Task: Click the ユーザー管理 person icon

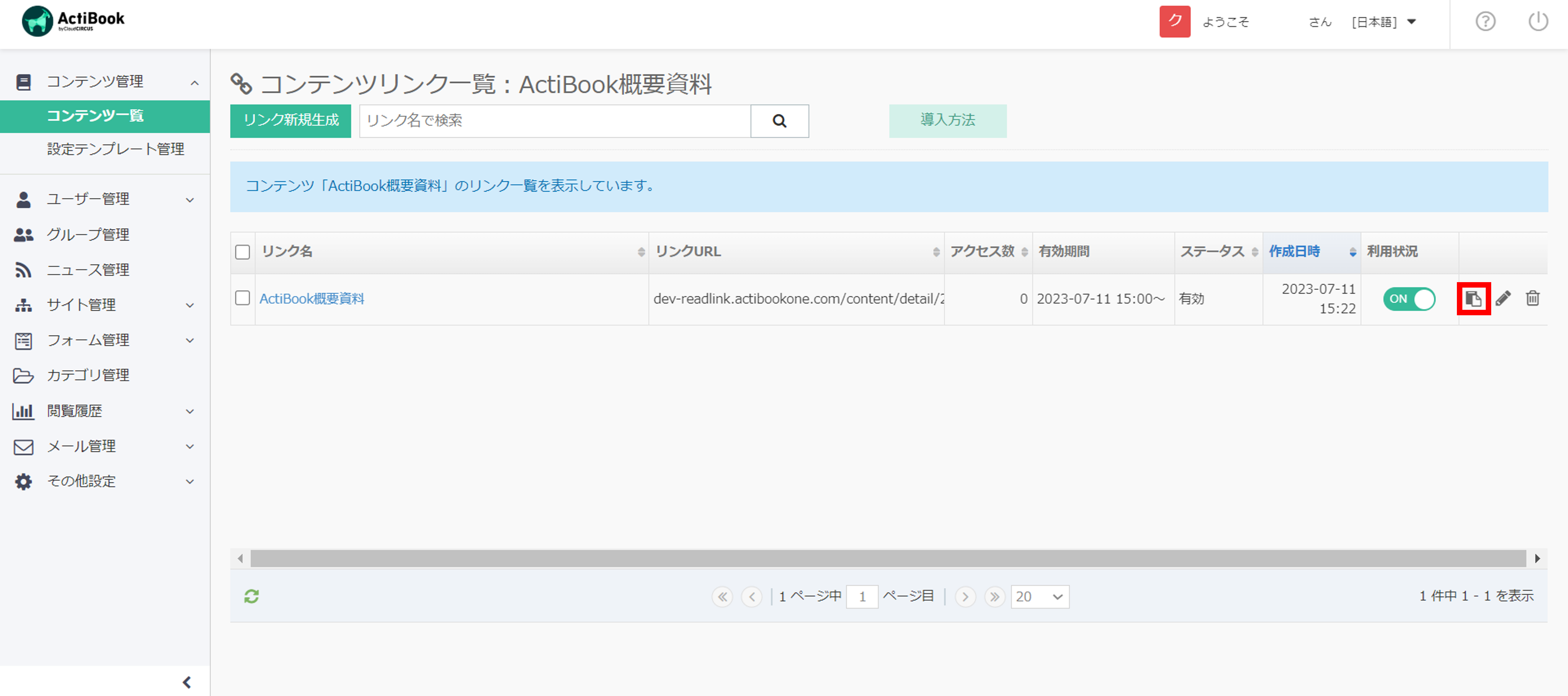Action: pos(24,200)
